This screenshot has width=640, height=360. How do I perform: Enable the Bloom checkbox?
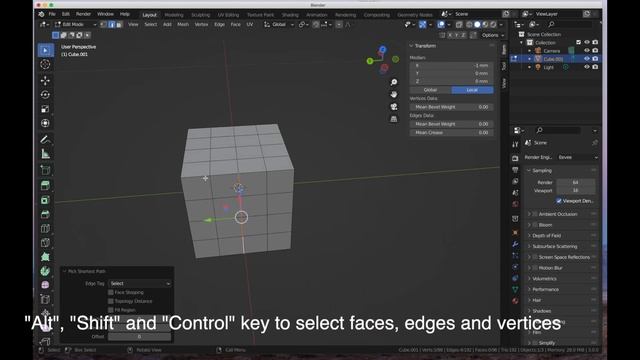[535, 225]
